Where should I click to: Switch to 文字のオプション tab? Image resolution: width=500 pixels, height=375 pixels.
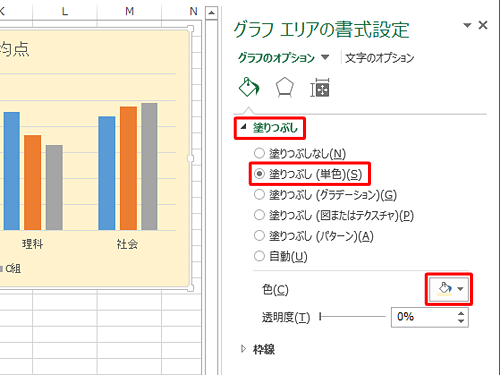point(379,58)
